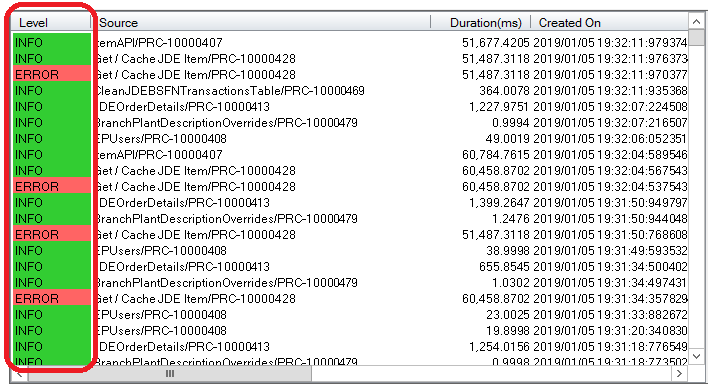Click the horizontal scrollbar right arrow

coord(680,374)
